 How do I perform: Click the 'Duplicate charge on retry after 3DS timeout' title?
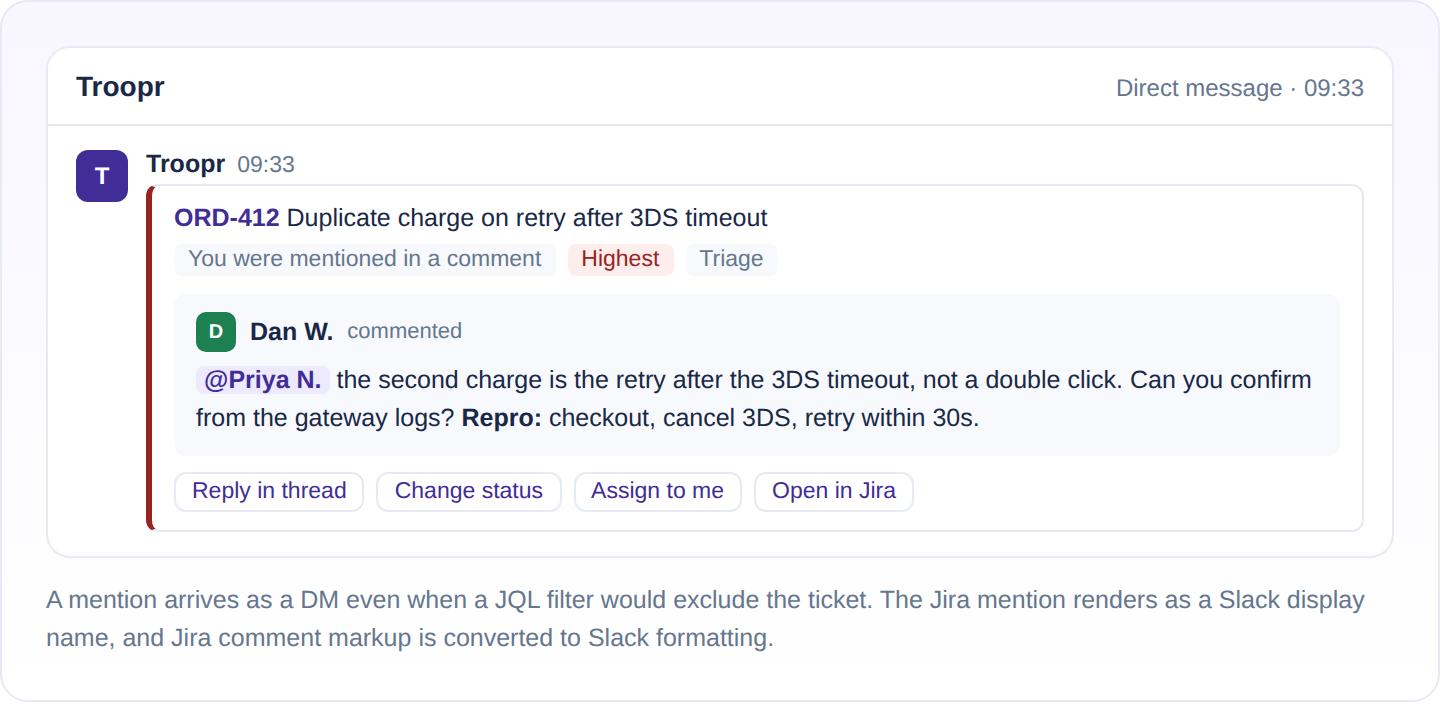pyautogui.click(x=527, y=218)
